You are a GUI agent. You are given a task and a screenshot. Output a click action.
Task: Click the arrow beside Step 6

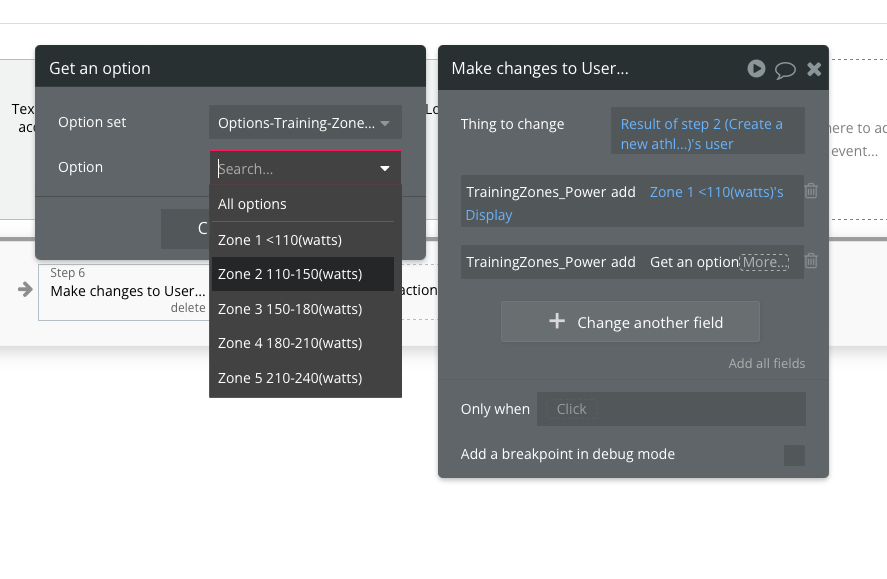[x=25, y=290]
